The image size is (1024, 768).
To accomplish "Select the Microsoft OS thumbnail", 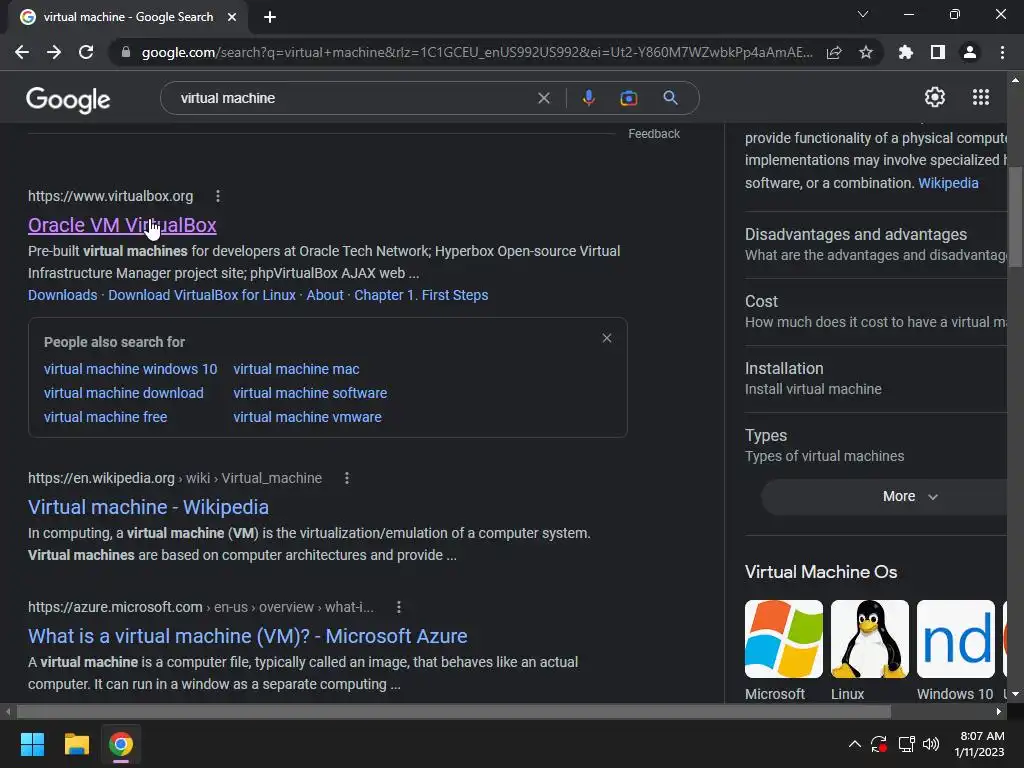I will point(784,639).
